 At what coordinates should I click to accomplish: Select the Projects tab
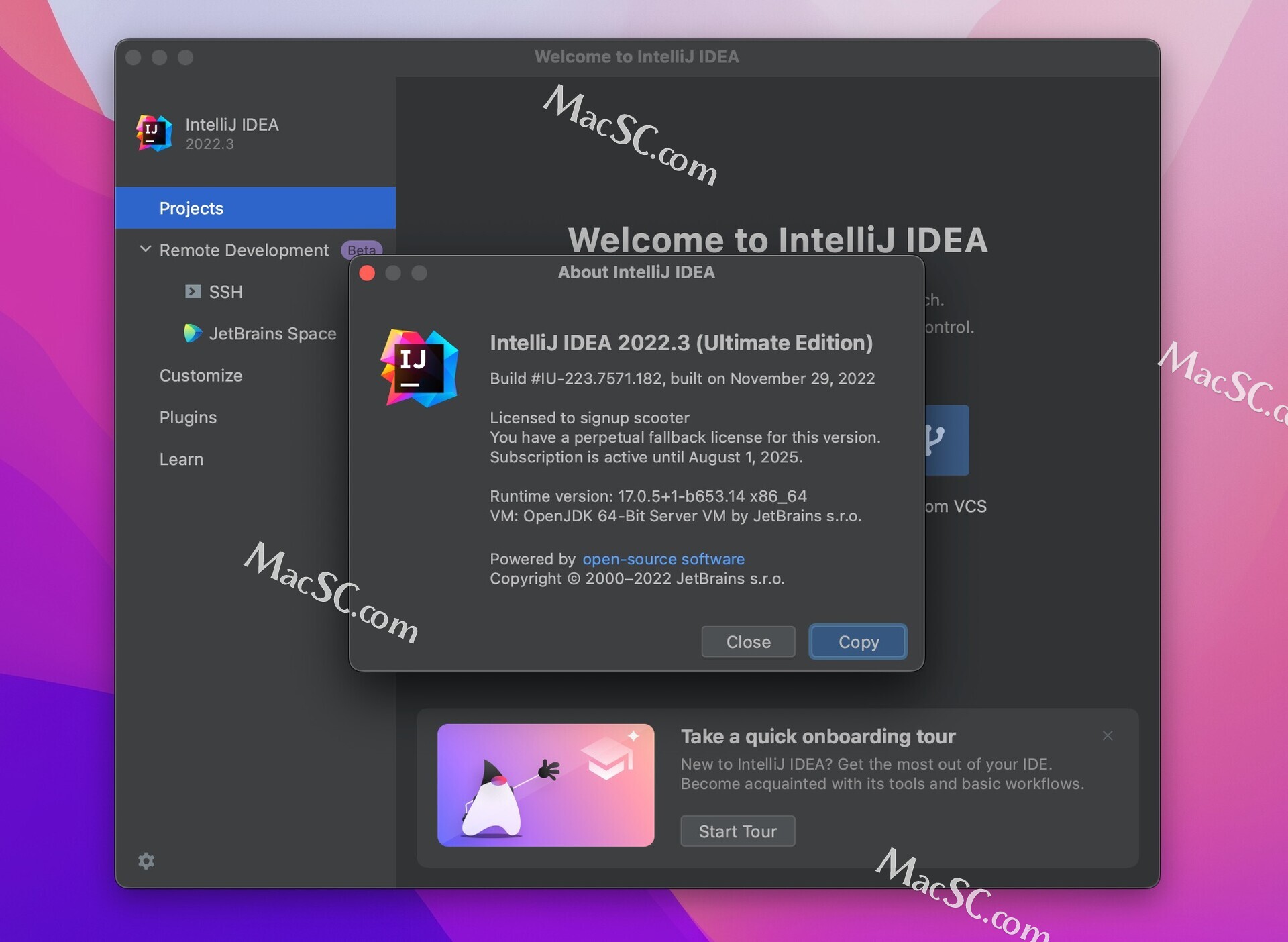coord(256,208)
